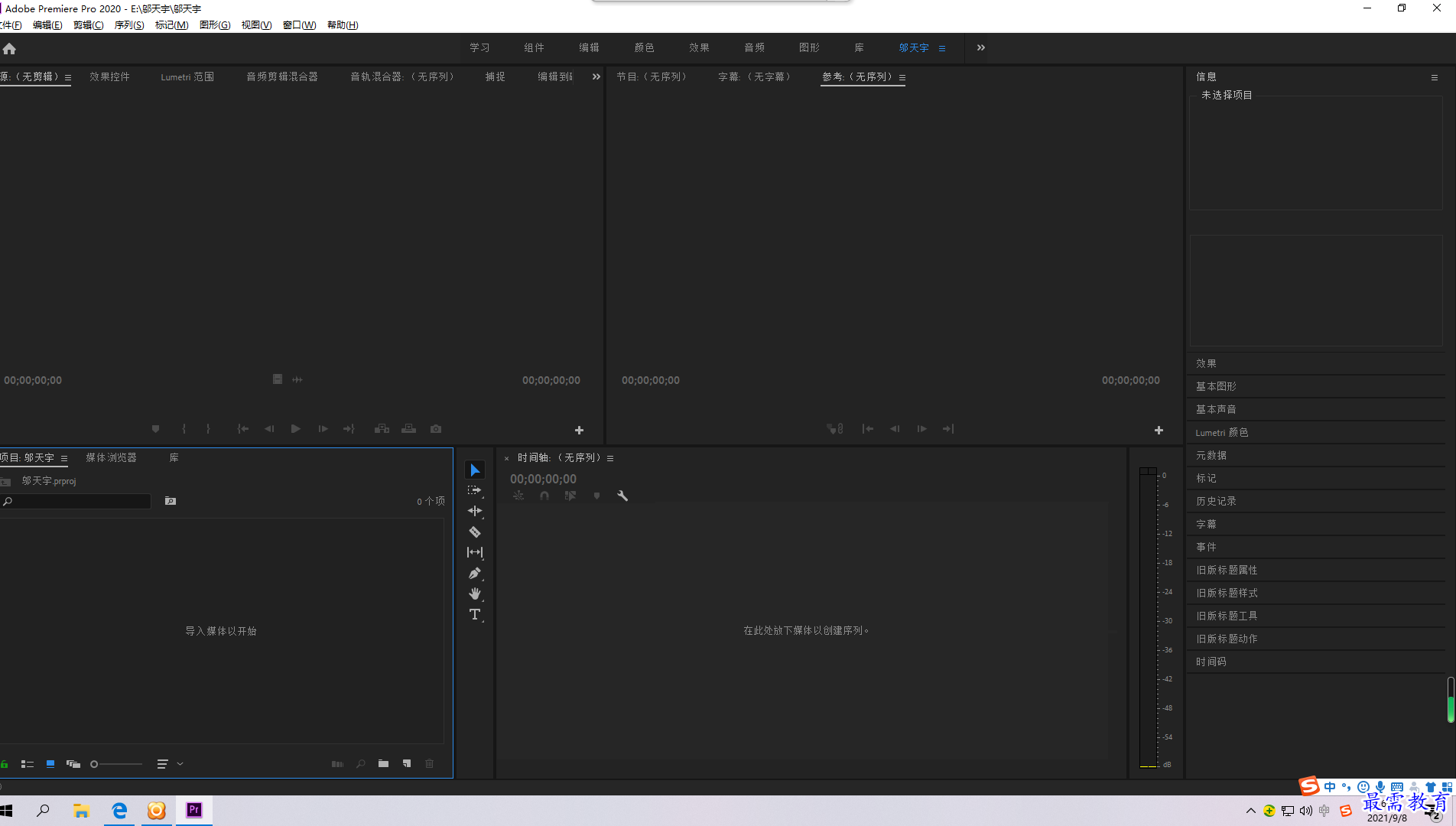The height and width of the screenshot is (826, 1456).
Task: Open 邬天宇 workspace menu icon
Action: click(x=942, y=48)
